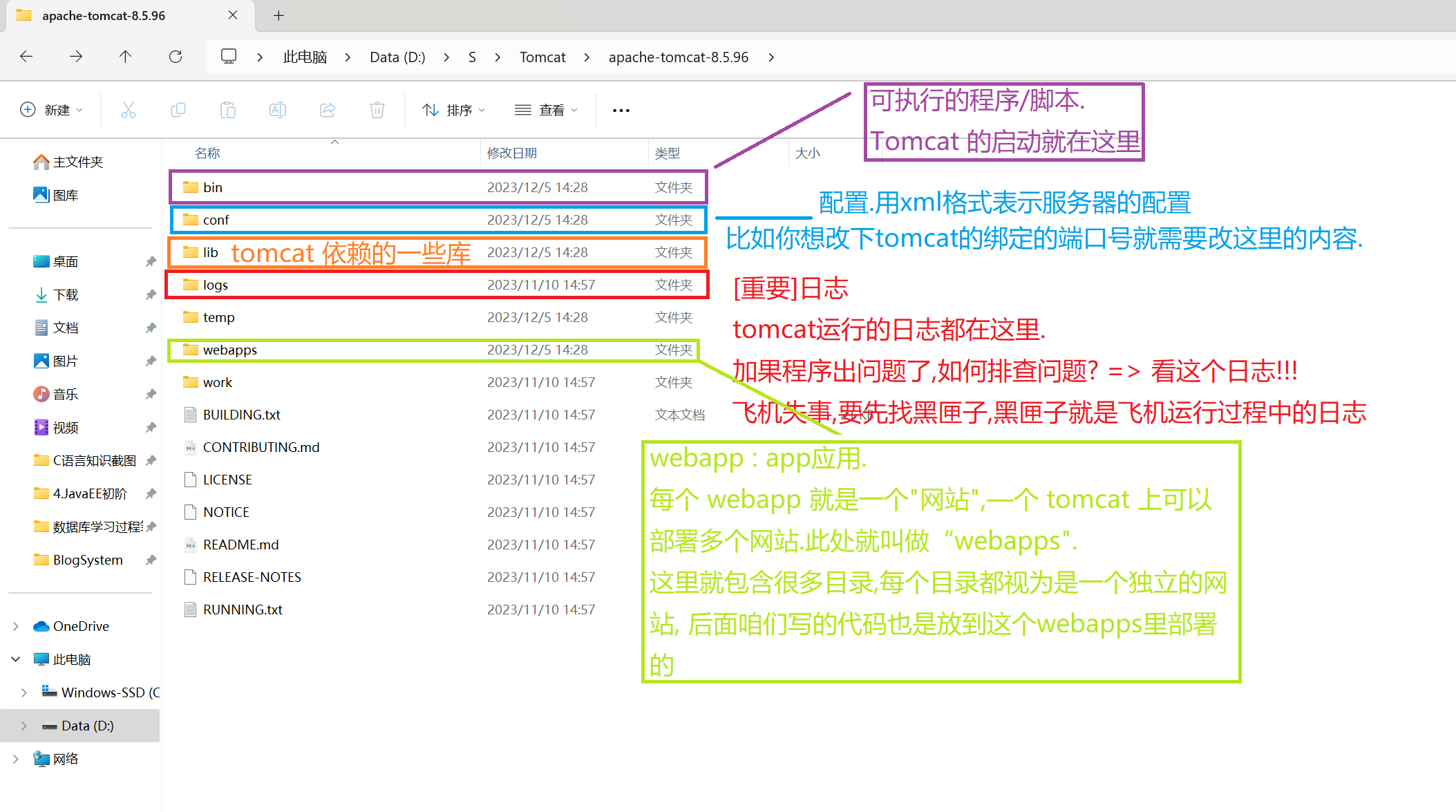Sort by the 大小 column header
The image size is (1456, 812).
(x=808, y=153)
